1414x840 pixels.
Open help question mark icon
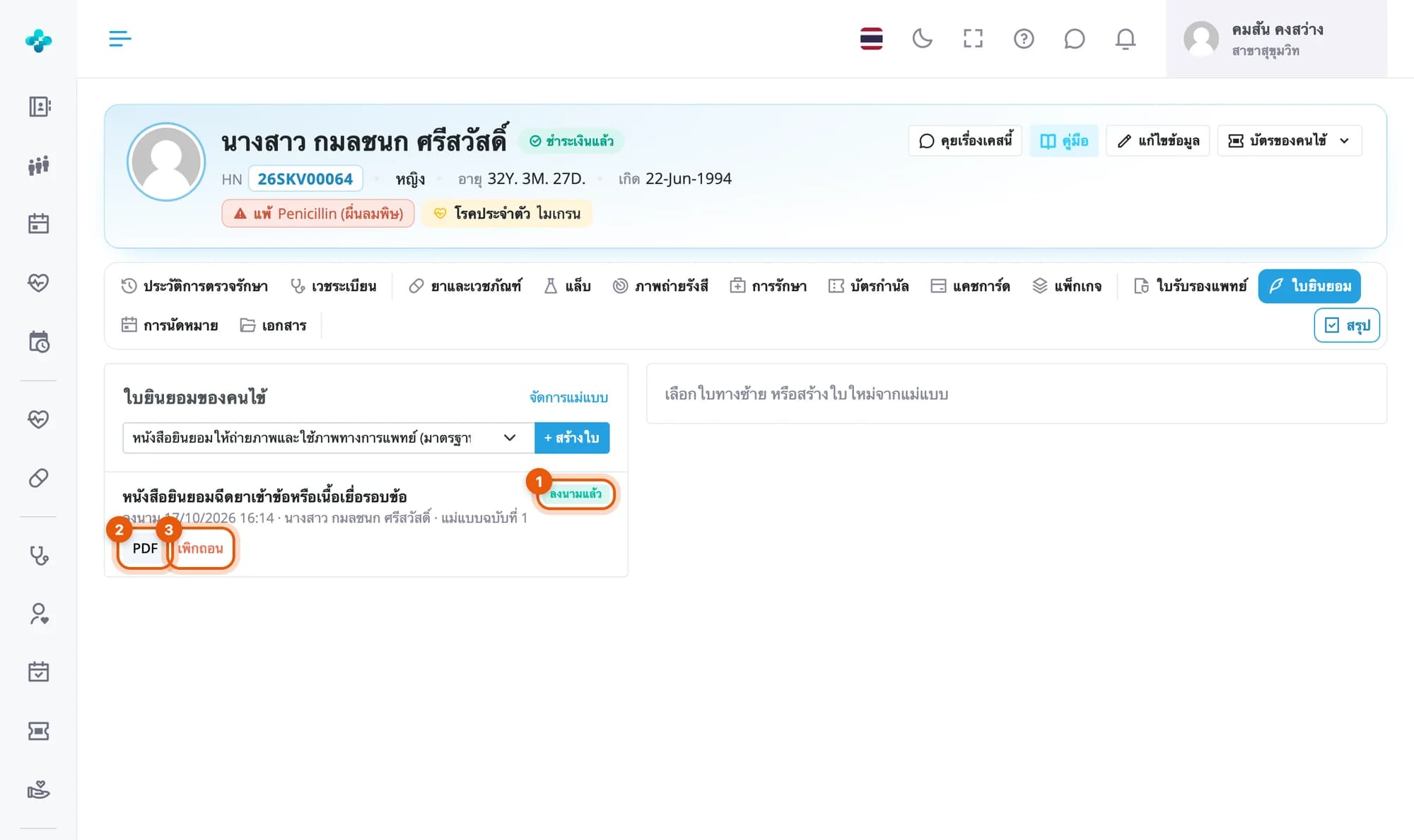tap(1024, 38)
